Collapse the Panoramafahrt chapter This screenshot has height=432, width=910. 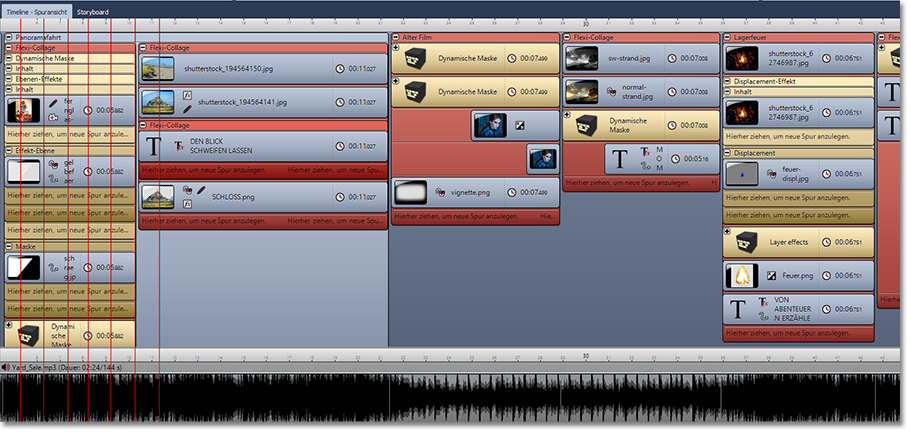[x=8, y=37]
